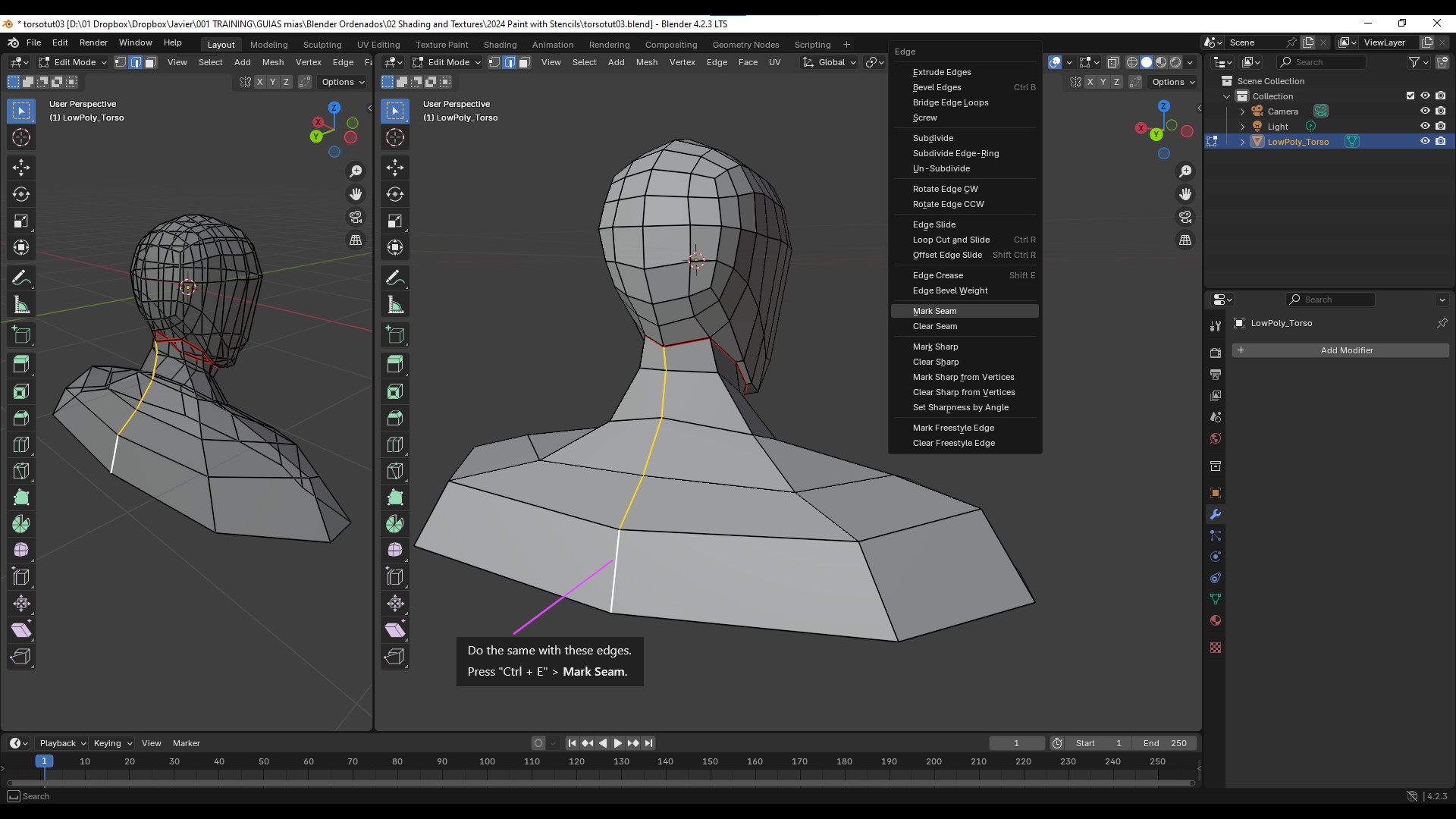Choose Loop Cut and Slide from Edge menu
Screen dimensions: 1456x819
(x=965, y=240)
